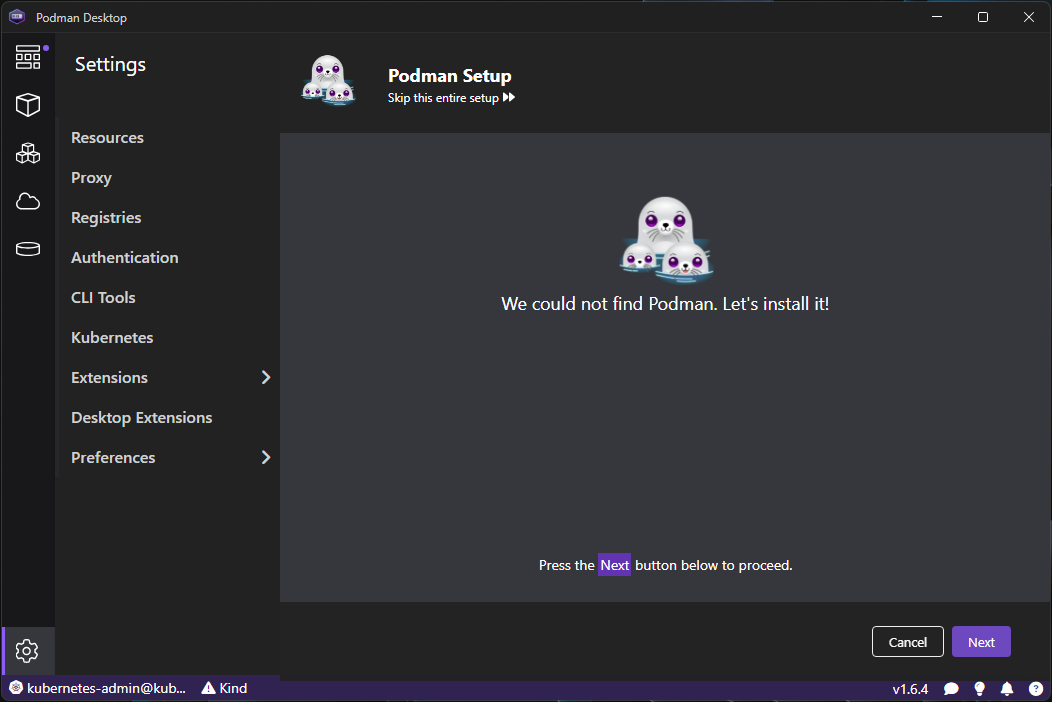The height and width of the screenshot is (702, 1052).
Task: Click the Cancel button
Action: click(908, 642)
